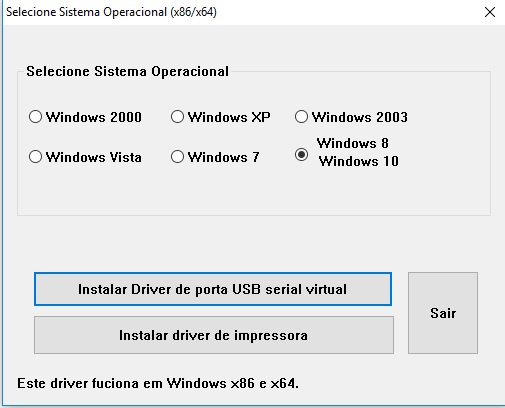Choose the Windows XP radio circle

click(177, 117)
